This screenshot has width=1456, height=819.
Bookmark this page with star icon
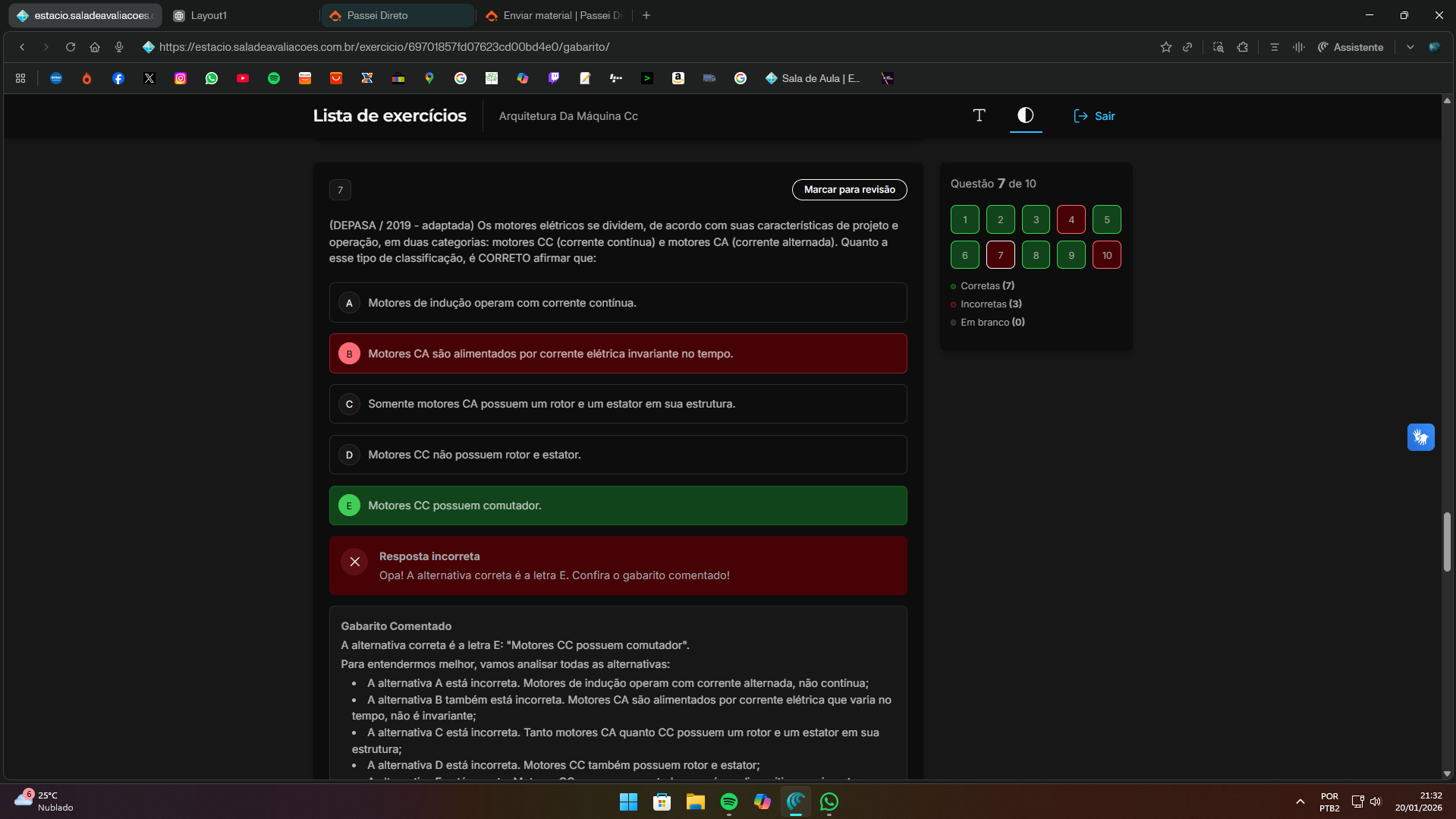pos(1165,47)
